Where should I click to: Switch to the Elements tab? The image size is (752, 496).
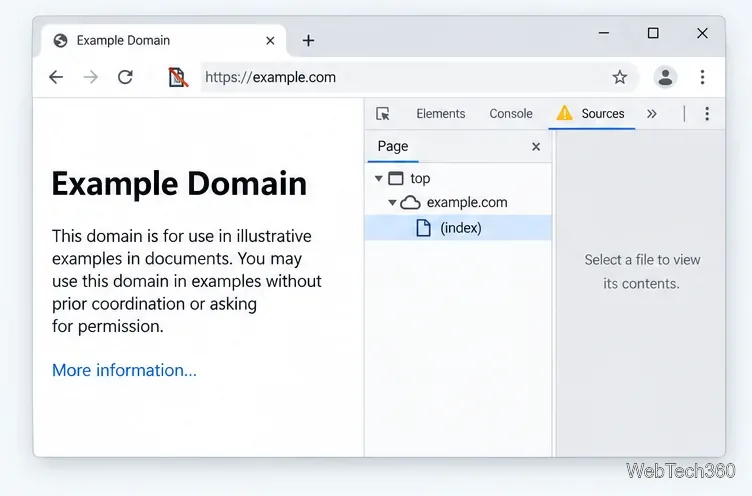[441, 114]
